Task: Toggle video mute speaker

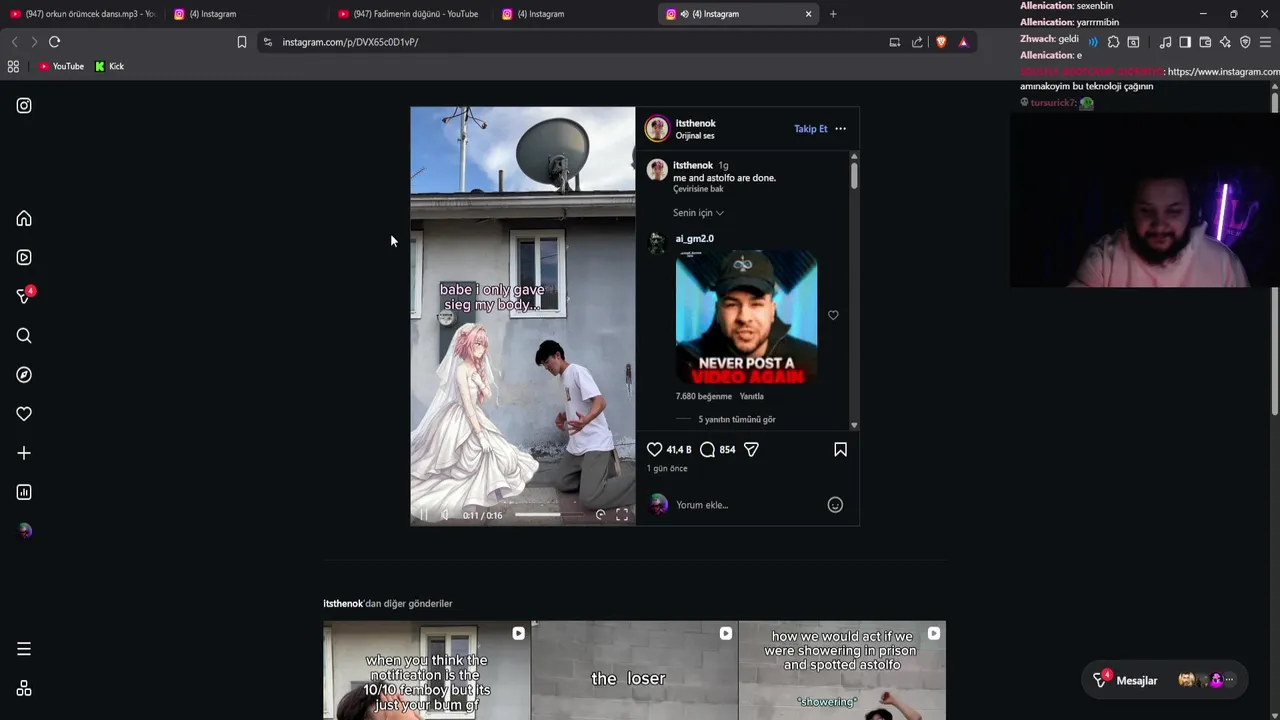Action: pos(445,515)
